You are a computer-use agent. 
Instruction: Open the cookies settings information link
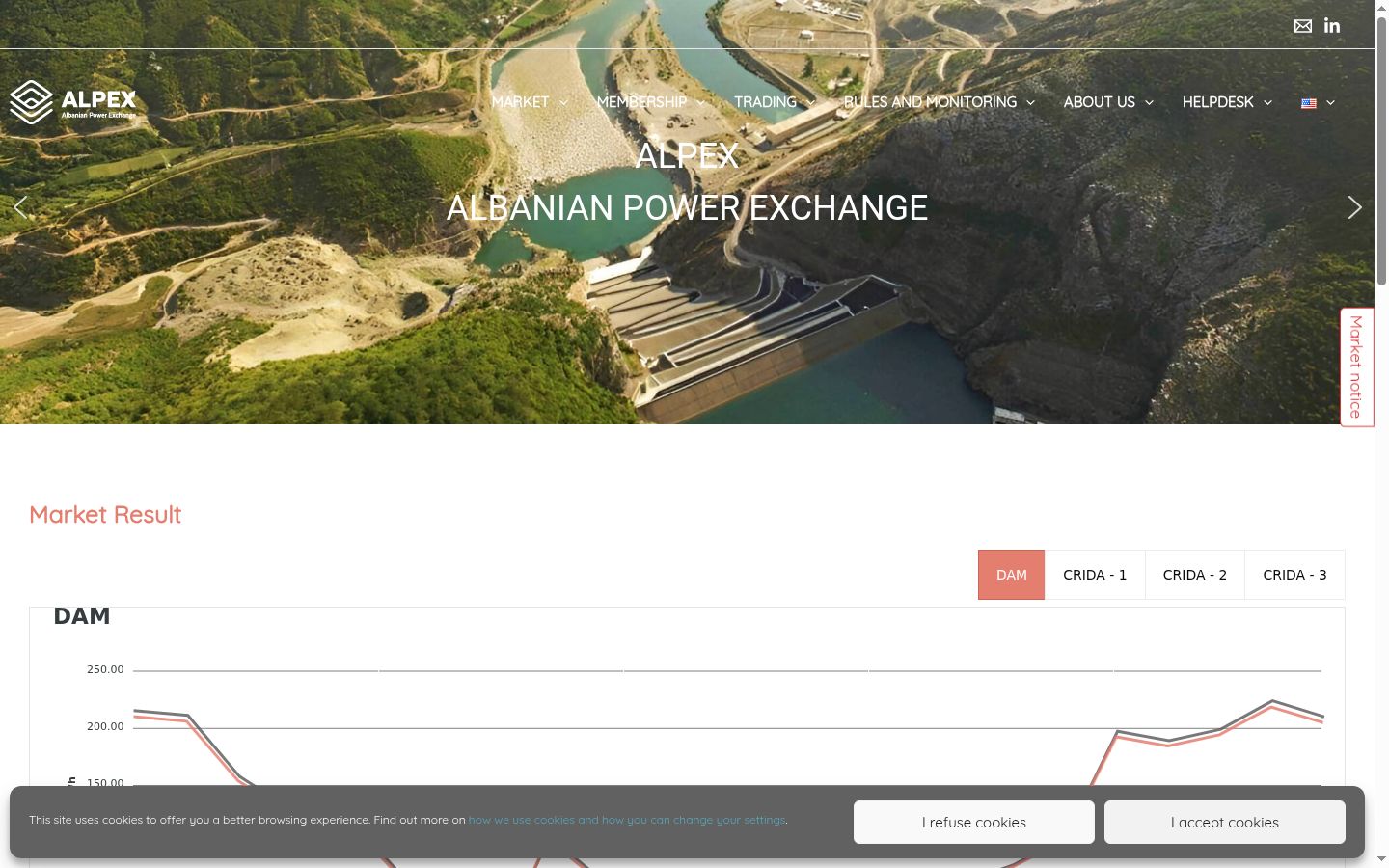tap(627, 820)
